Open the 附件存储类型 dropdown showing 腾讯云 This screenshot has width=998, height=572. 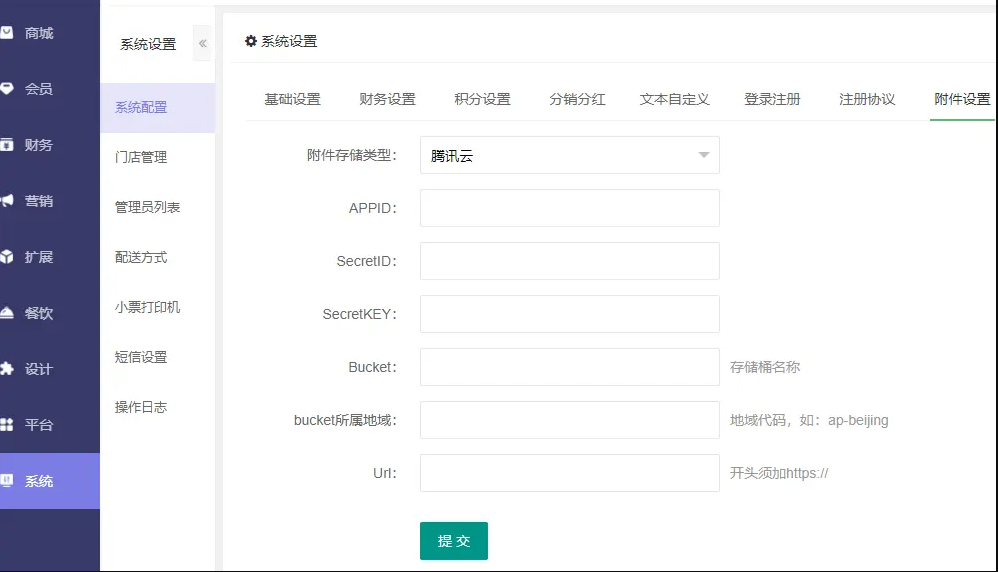click(x=570, y=155)
